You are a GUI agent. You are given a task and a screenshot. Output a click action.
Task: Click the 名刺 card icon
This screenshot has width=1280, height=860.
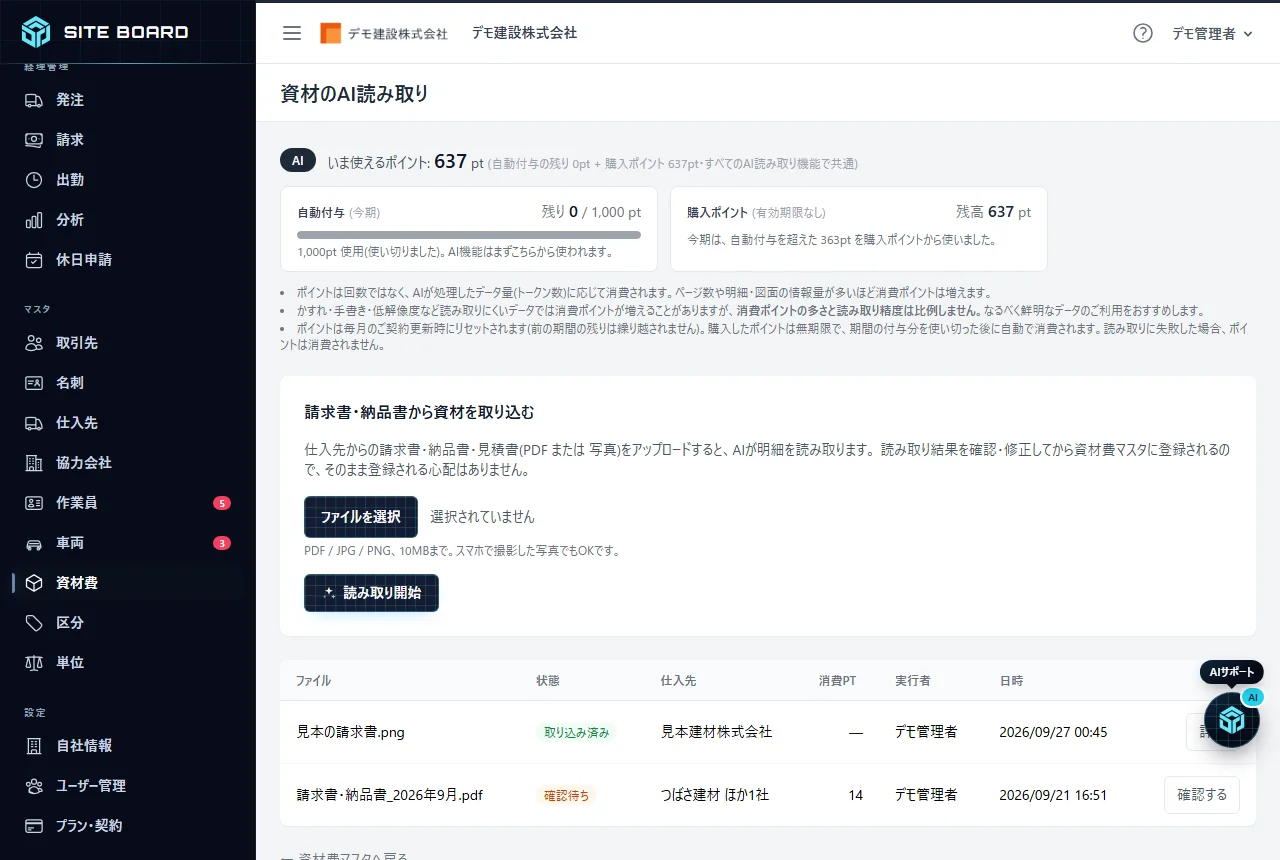(x=34, y=383)
